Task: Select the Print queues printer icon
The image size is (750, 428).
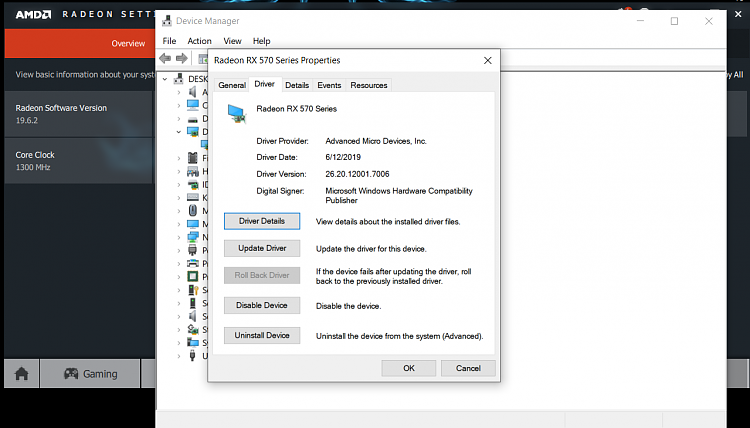Action: 193,263
